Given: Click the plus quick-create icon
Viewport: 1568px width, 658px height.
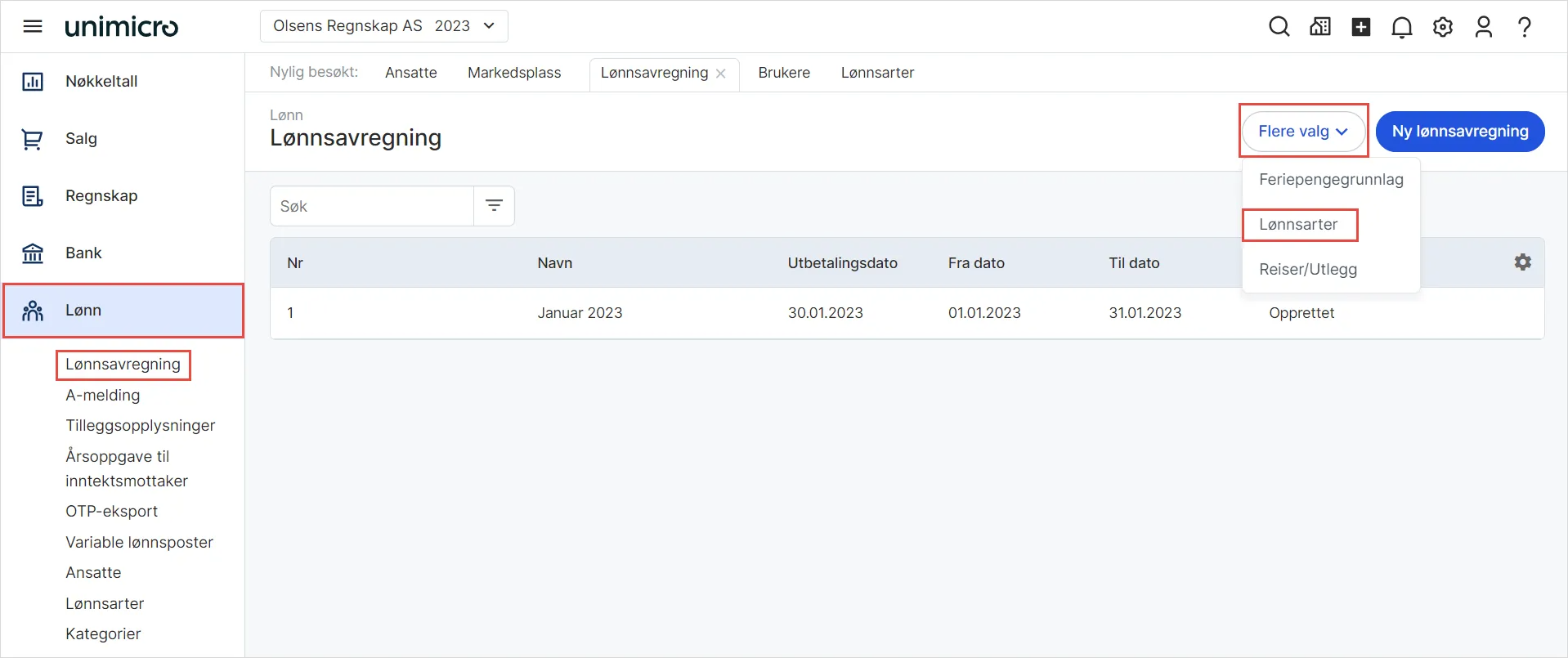Looking at the screenshot, I should [x=1361, y=27].
